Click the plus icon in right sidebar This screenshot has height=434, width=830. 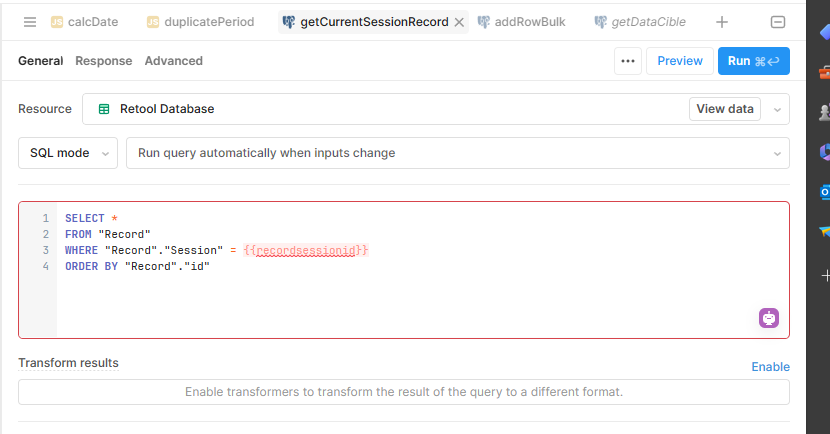[825, 275]
